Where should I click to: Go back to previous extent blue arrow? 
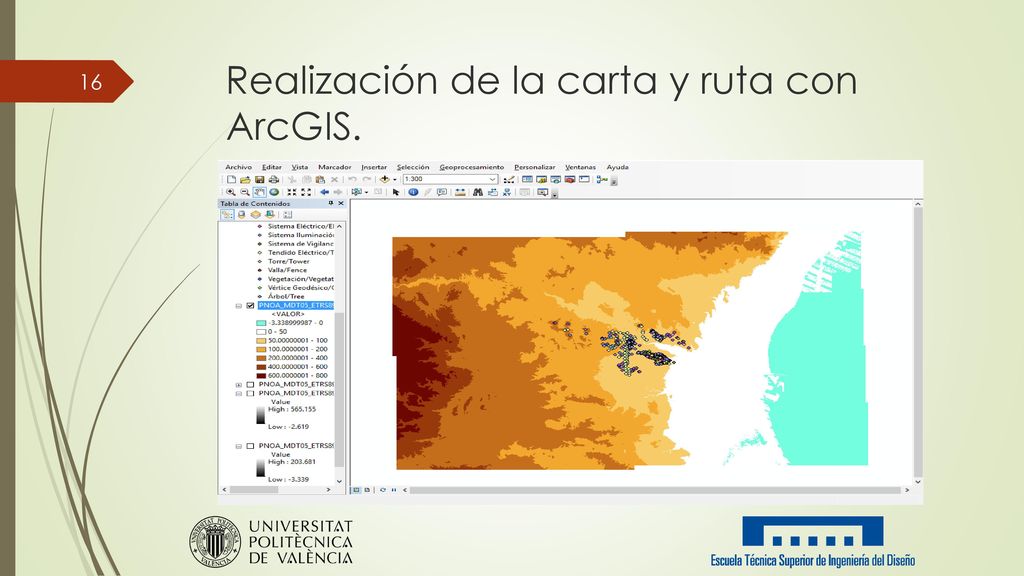click(325, 192)
